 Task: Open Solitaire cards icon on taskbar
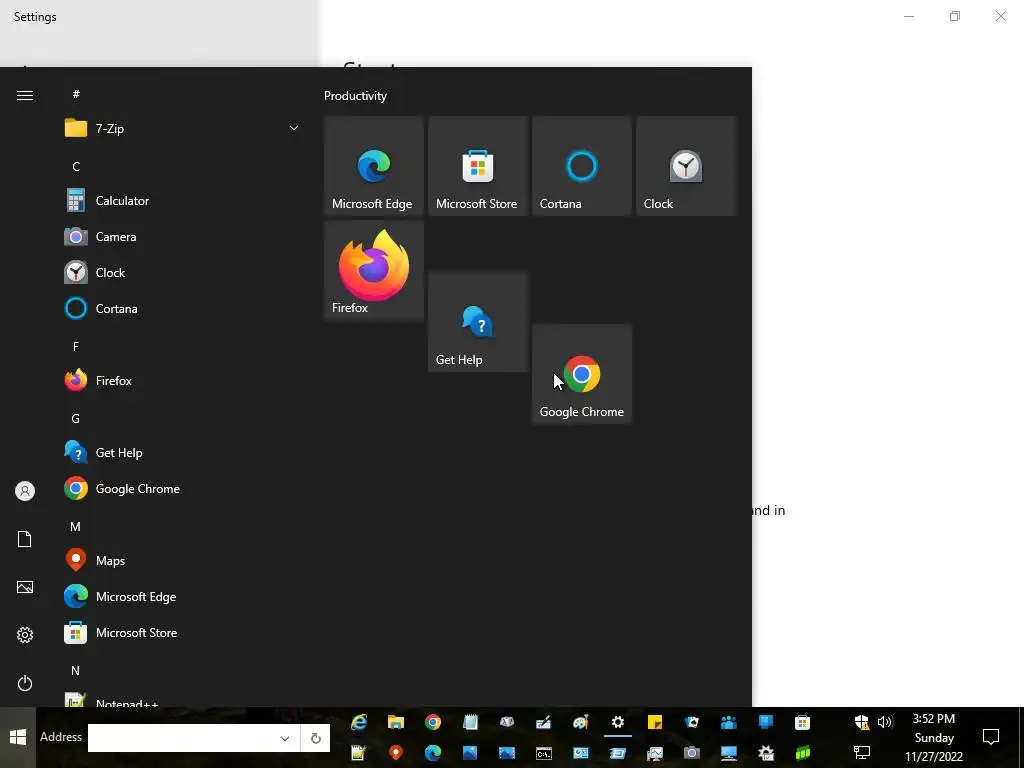click(x=692, y=722)
